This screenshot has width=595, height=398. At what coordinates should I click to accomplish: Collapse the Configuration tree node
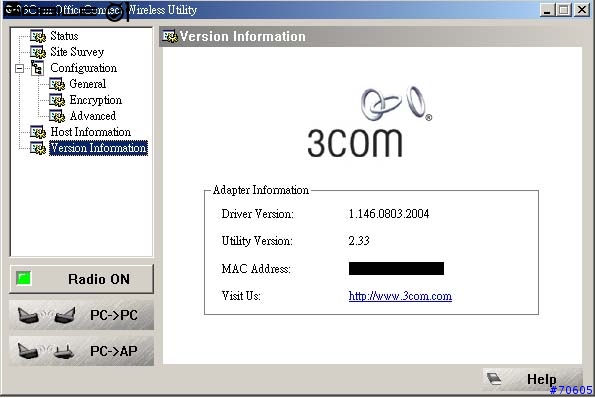(x=19, y=68)
